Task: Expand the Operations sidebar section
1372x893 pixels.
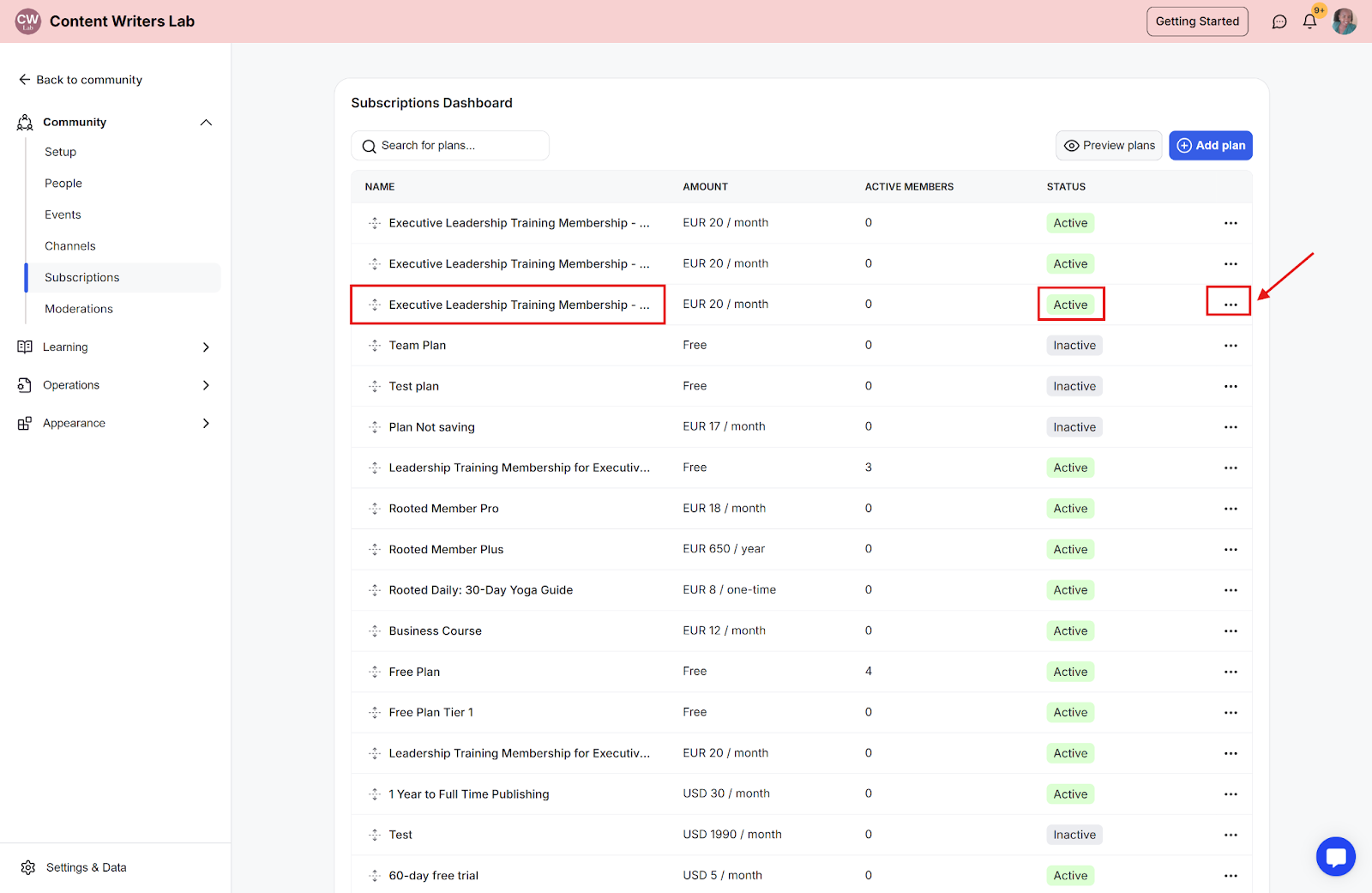Action: (x=206, y=385)
